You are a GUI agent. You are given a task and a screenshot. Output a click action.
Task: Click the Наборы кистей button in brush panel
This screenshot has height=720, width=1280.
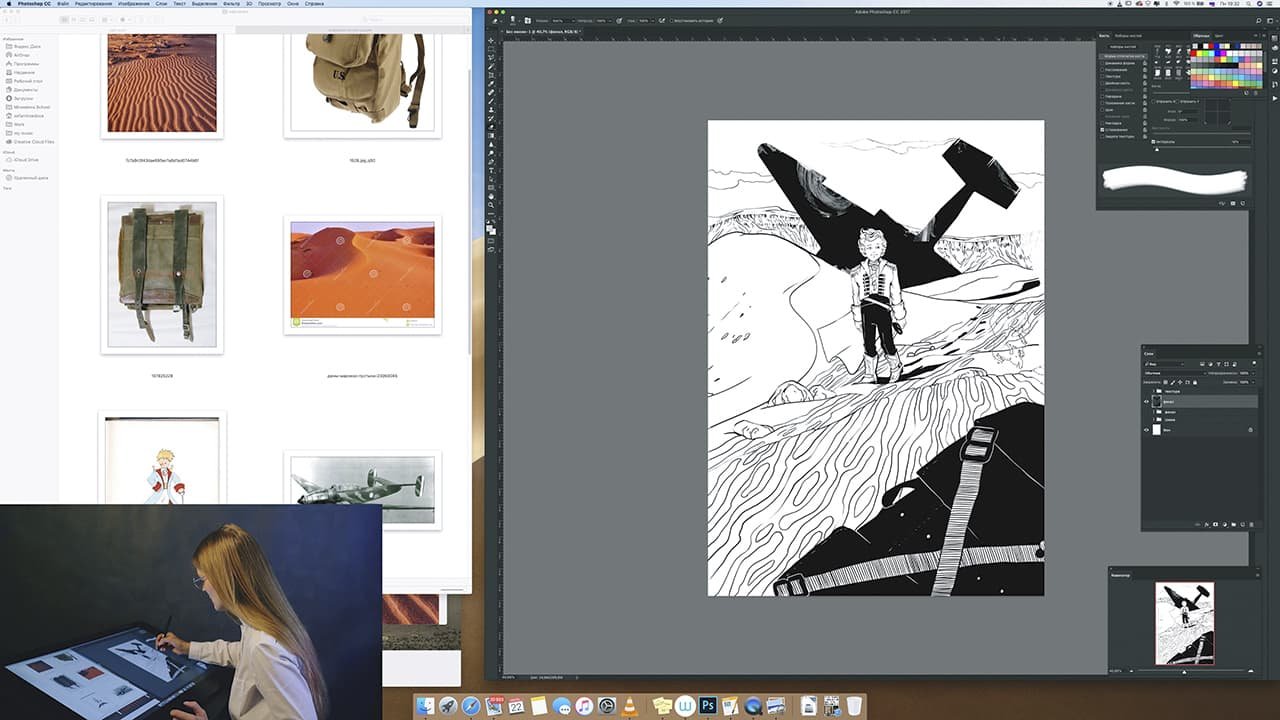click(1123, 47)
